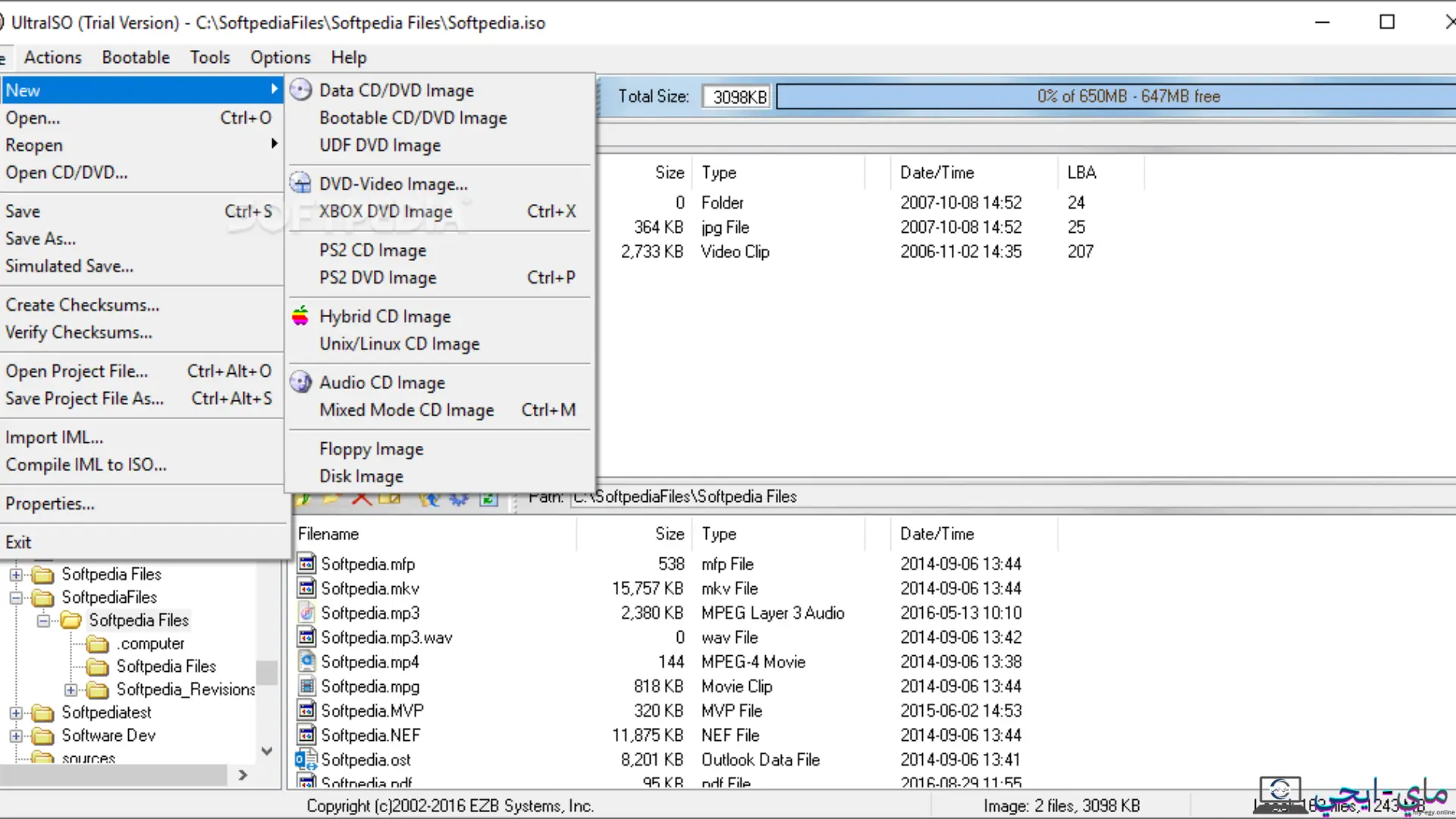This screenshot has width=1456, height=819.
Task: Click the movie icon of Softpedia.mp4
Action: pos(306,661)
